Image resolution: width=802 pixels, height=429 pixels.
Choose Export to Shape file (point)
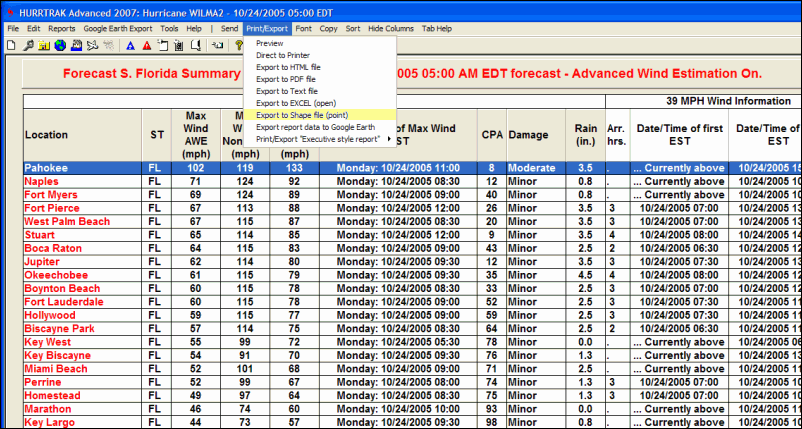pos(302,115)
